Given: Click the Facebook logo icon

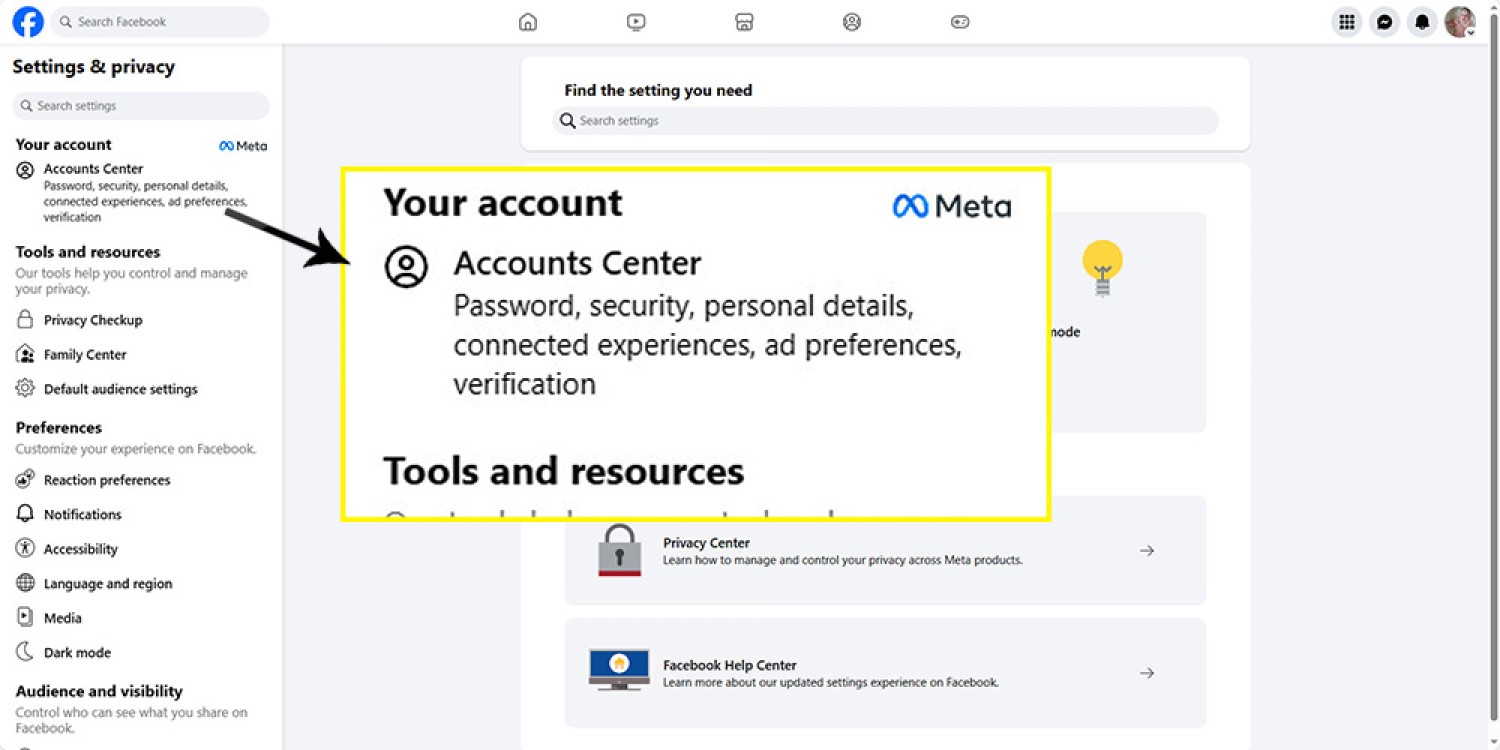Looking at the screenshot, I should [x=28, y=22].
